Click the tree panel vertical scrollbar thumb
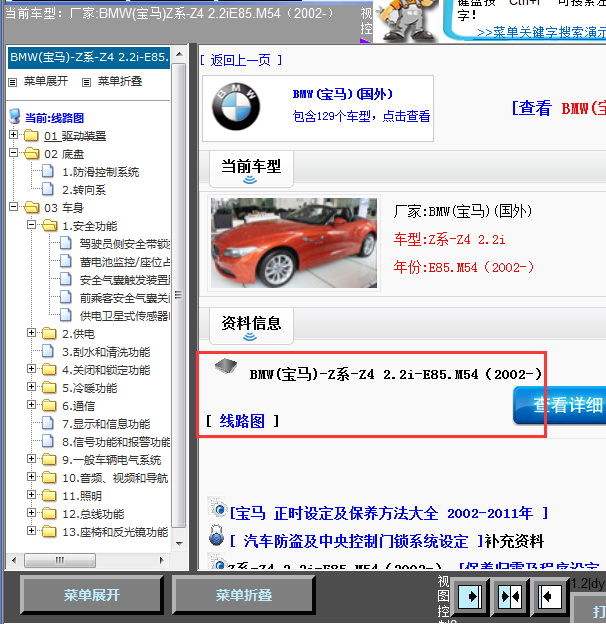Screen dimensions: 606x624 [179, 295]
